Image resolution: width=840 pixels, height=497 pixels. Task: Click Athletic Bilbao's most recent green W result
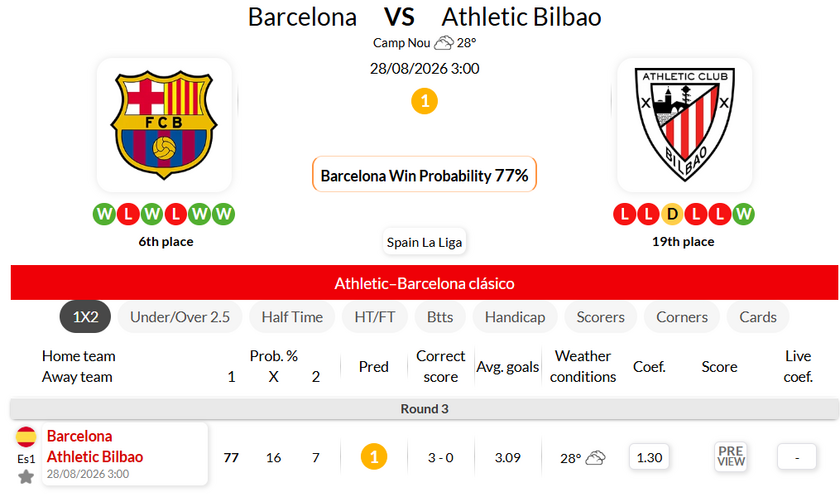point(743,214)
